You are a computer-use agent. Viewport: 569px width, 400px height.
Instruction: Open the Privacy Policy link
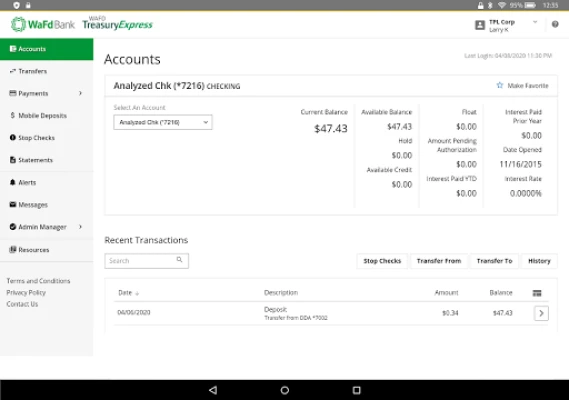coord(26,293)
